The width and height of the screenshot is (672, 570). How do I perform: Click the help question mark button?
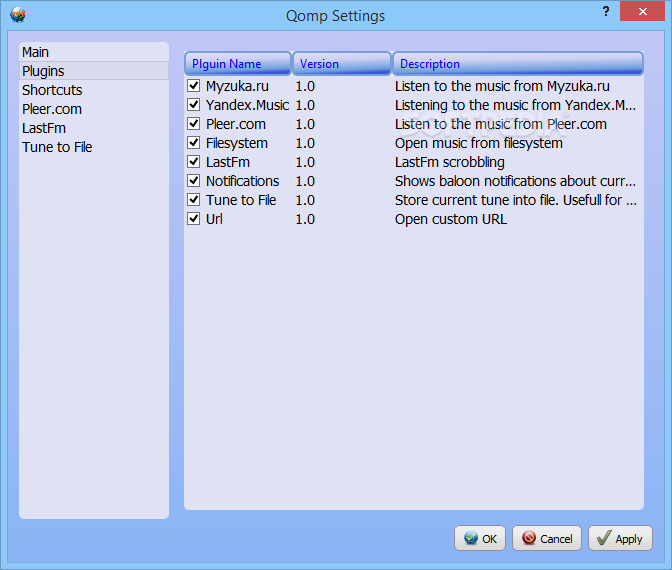coord(606,11)
